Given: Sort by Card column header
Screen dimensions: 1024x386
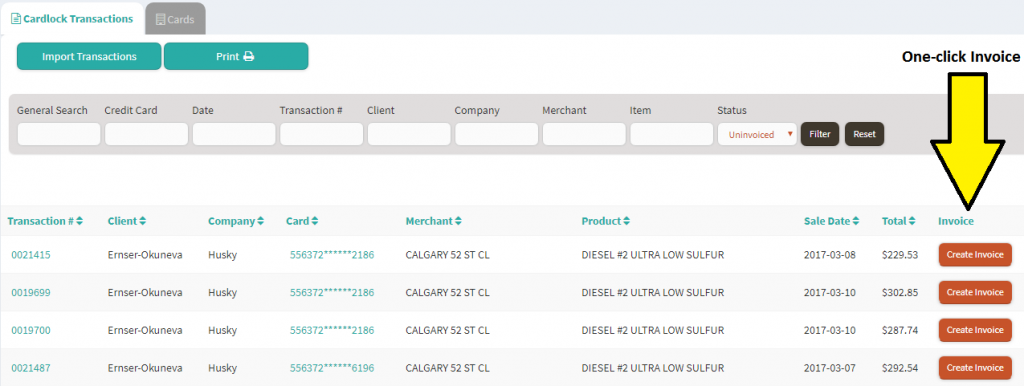Looking at the screenshot, I should click(x=302, y=221).
